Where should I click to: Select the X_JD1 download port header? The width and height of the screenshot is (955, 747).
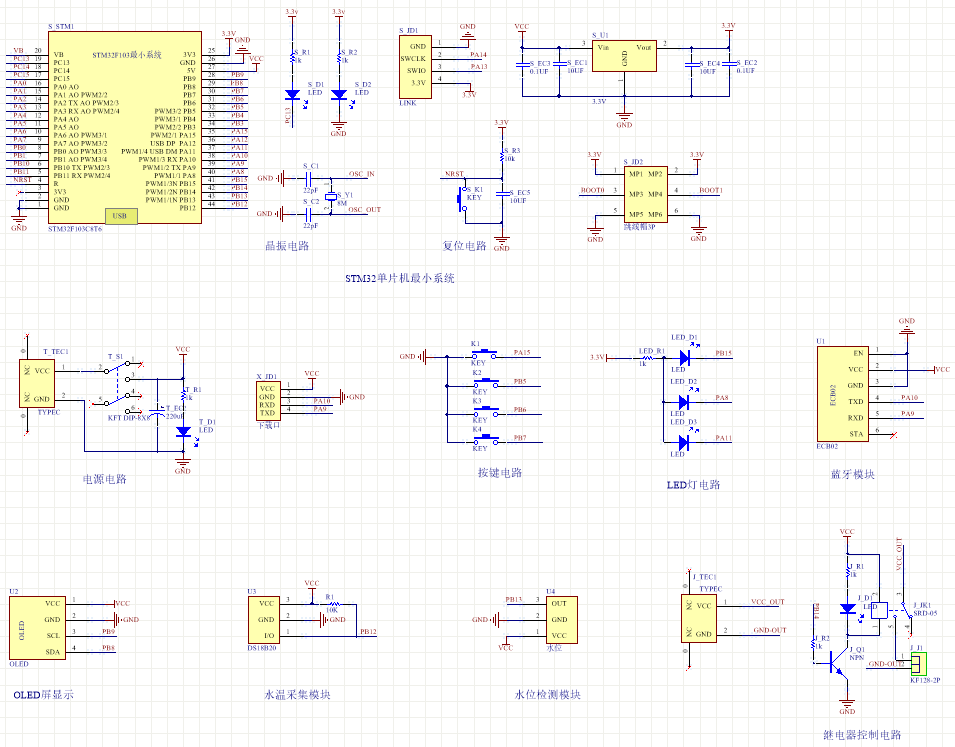[269, 401]
